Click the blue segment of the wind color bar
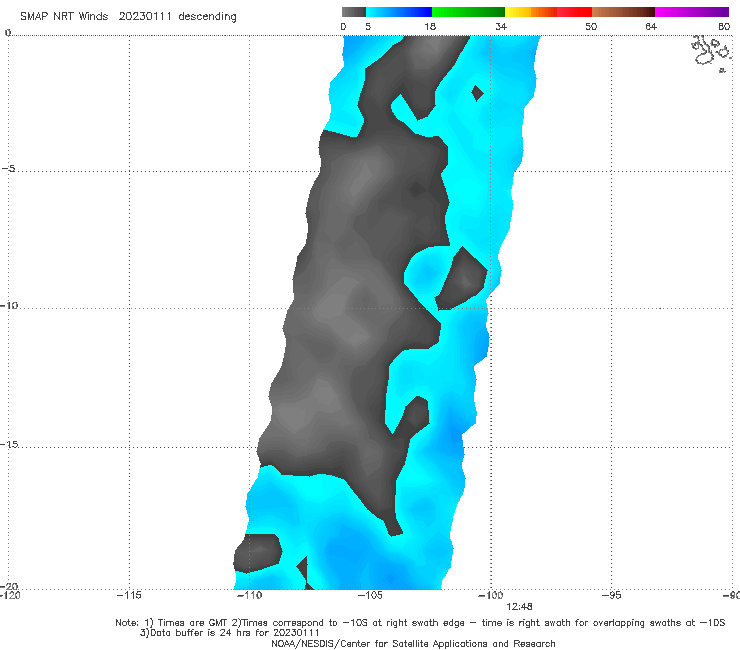 coord(399,12)
